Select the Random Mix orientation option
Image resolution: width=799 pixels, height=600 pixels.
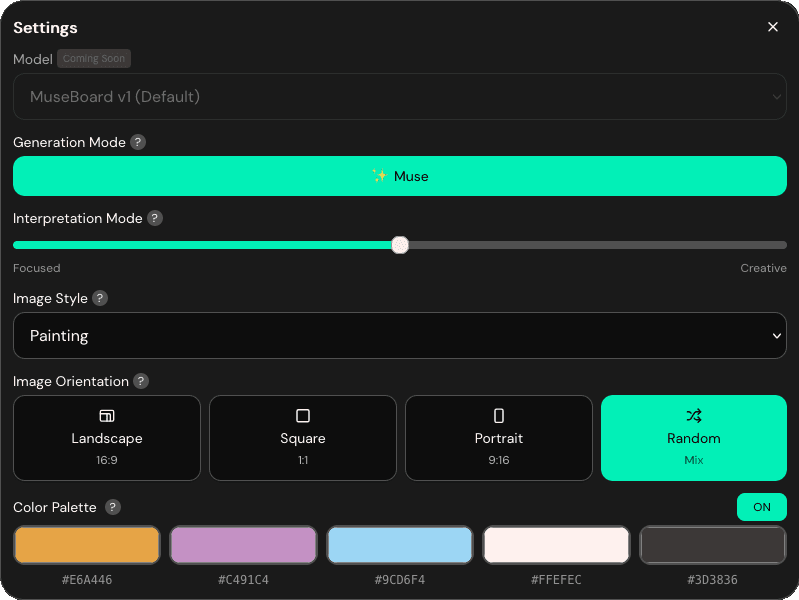pyautogui.click(x=694, y=437)
